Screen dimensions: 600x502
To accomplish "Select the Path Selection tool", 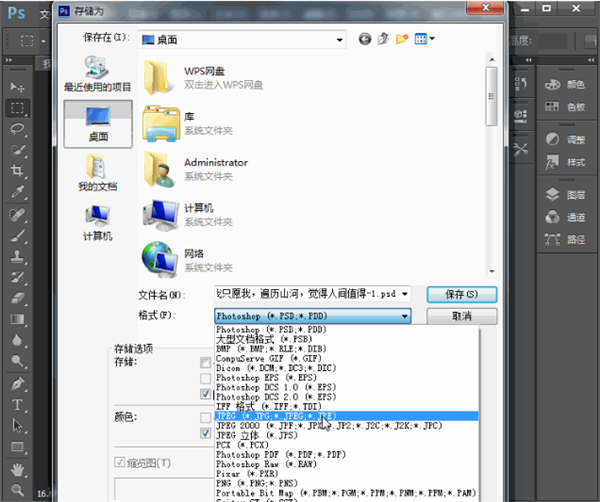I will point(17,425).
